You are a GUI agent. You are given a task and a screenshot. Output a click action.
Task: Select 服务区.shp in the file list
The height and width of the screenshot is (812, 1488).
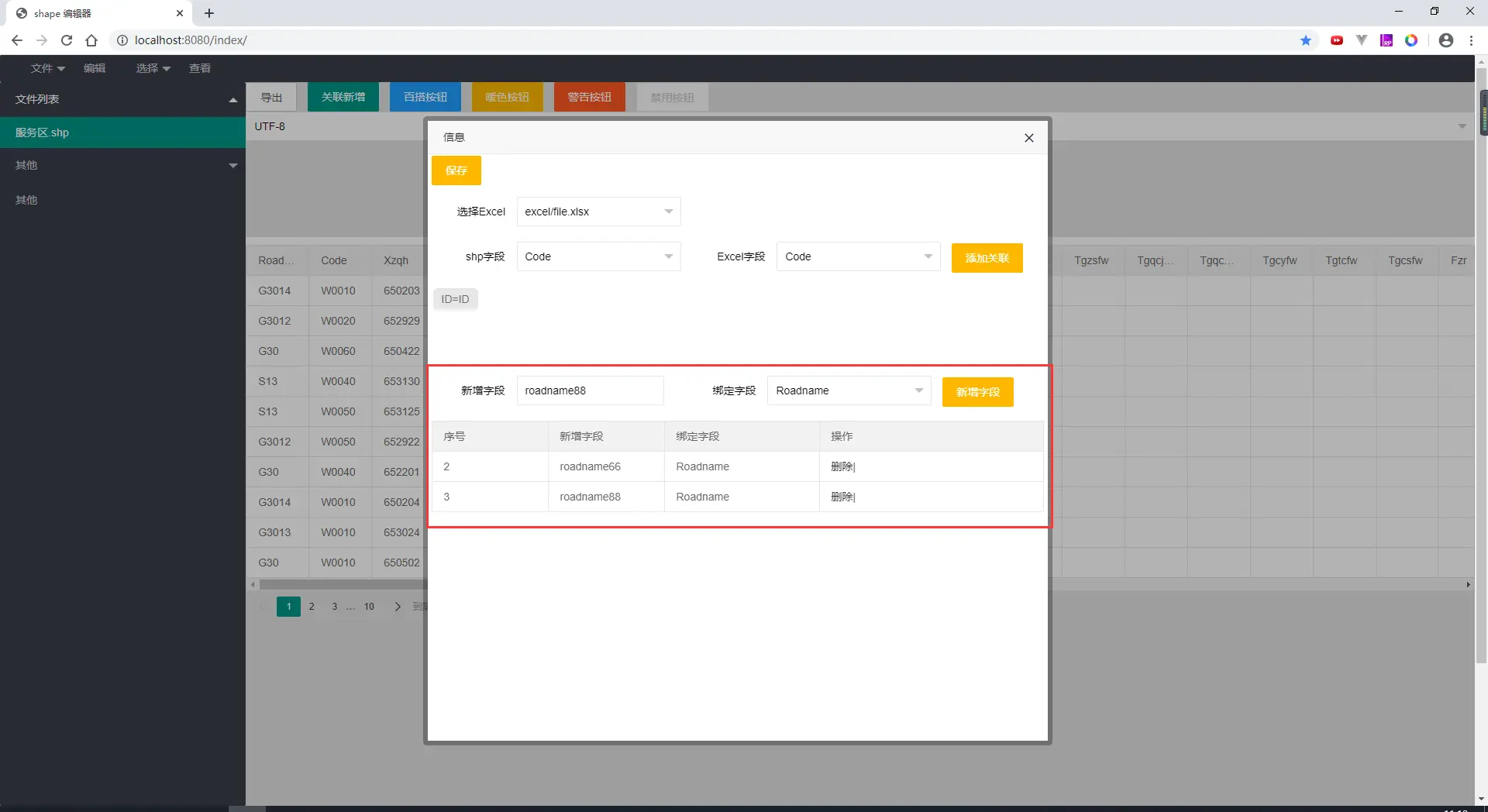122,132
